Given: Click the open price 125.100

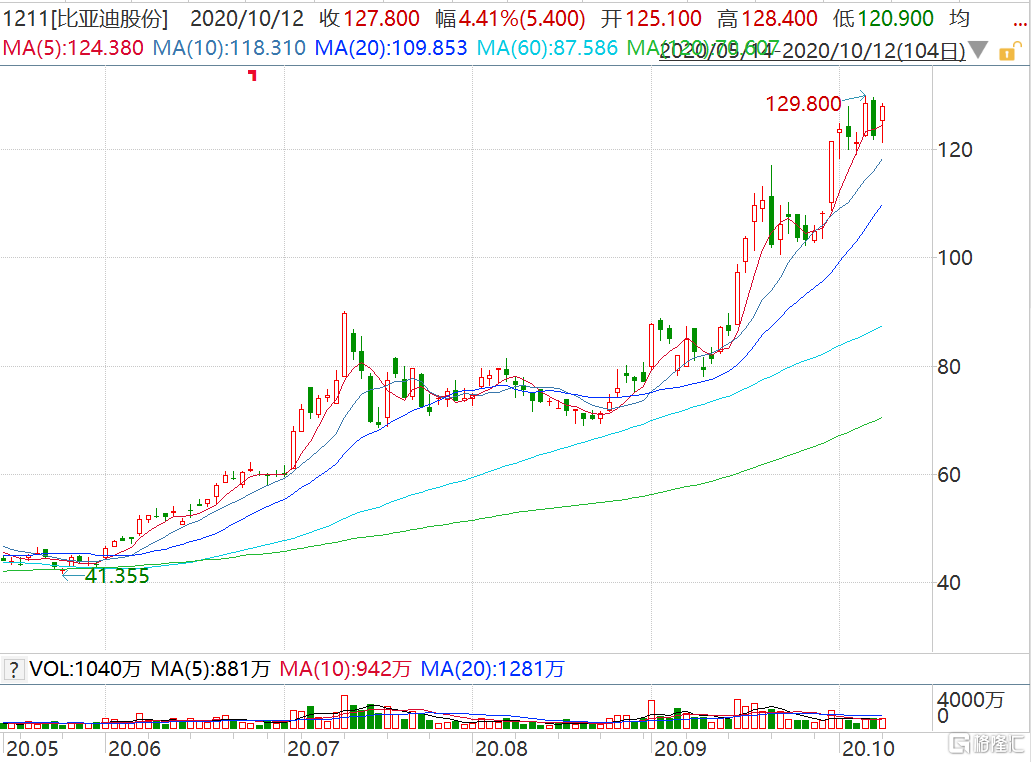Looking at the screenshot, I should click(x=663, y=18).
